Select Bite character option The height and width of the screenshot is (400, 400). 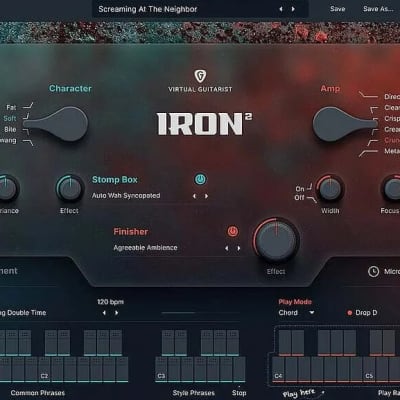point(10,129)
